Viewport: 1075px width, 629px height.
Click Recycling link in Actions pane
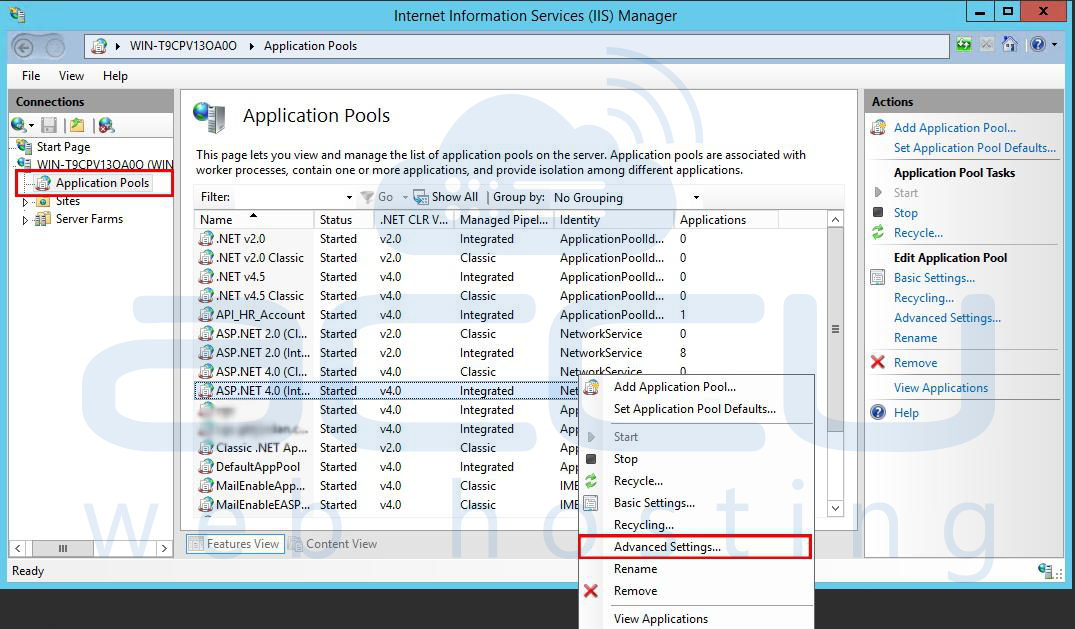923,298
